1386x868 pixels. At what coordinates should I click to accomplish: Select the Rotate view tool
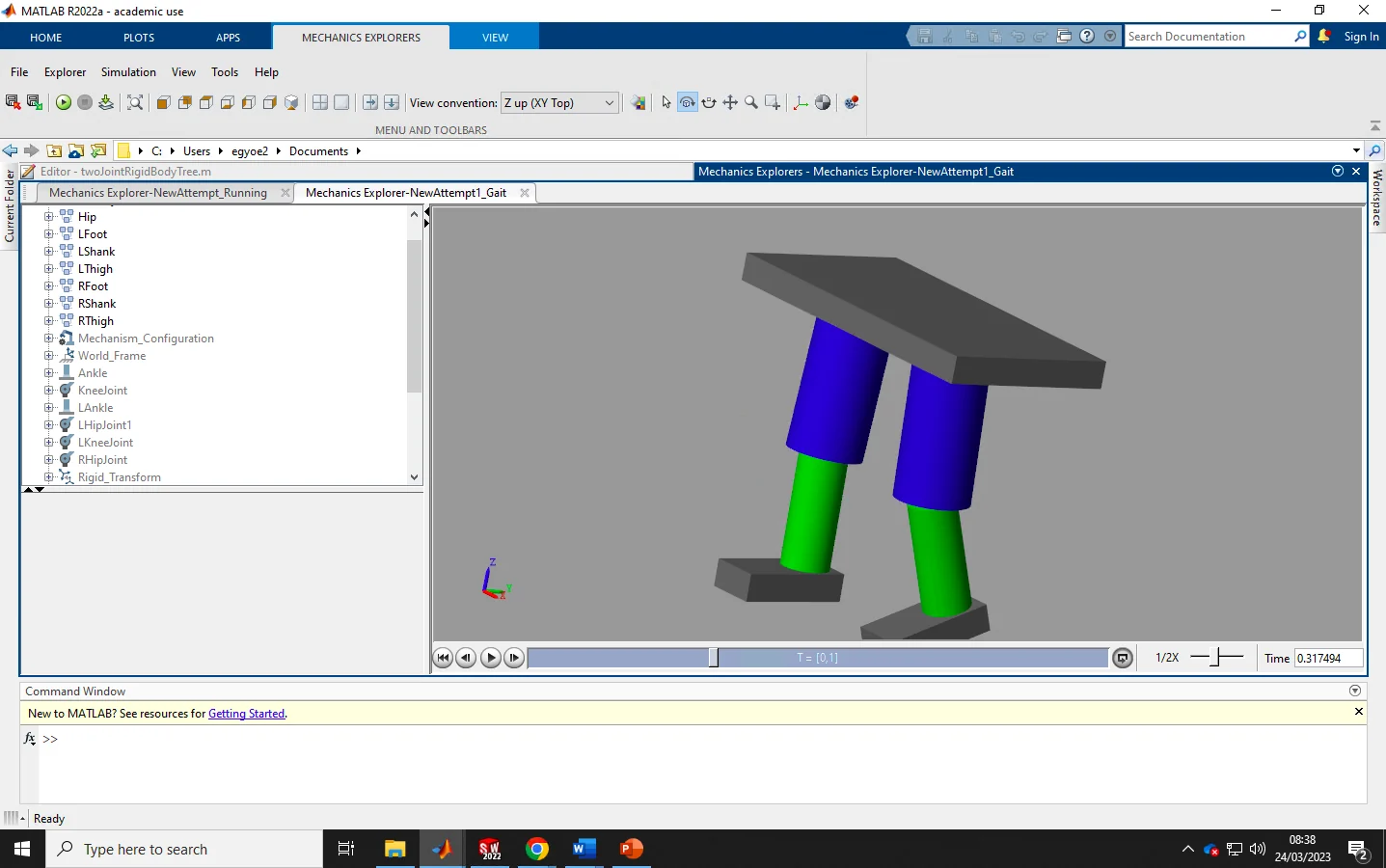point(688,102)
